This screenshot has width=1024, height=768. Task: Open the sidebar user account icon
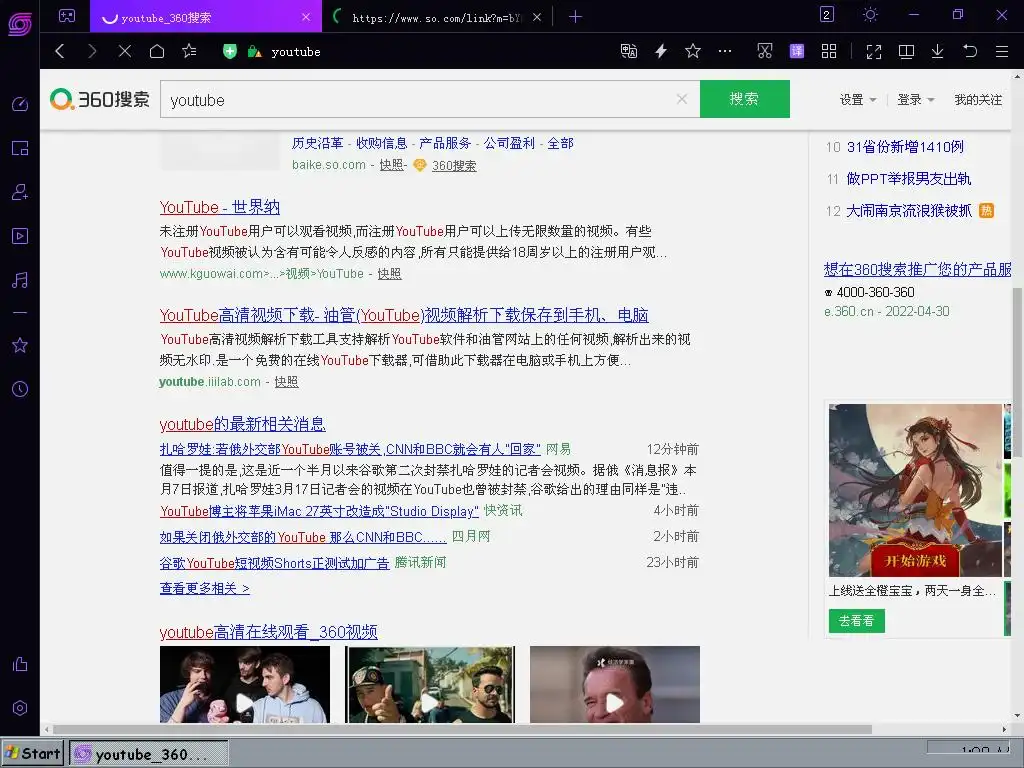20,192
